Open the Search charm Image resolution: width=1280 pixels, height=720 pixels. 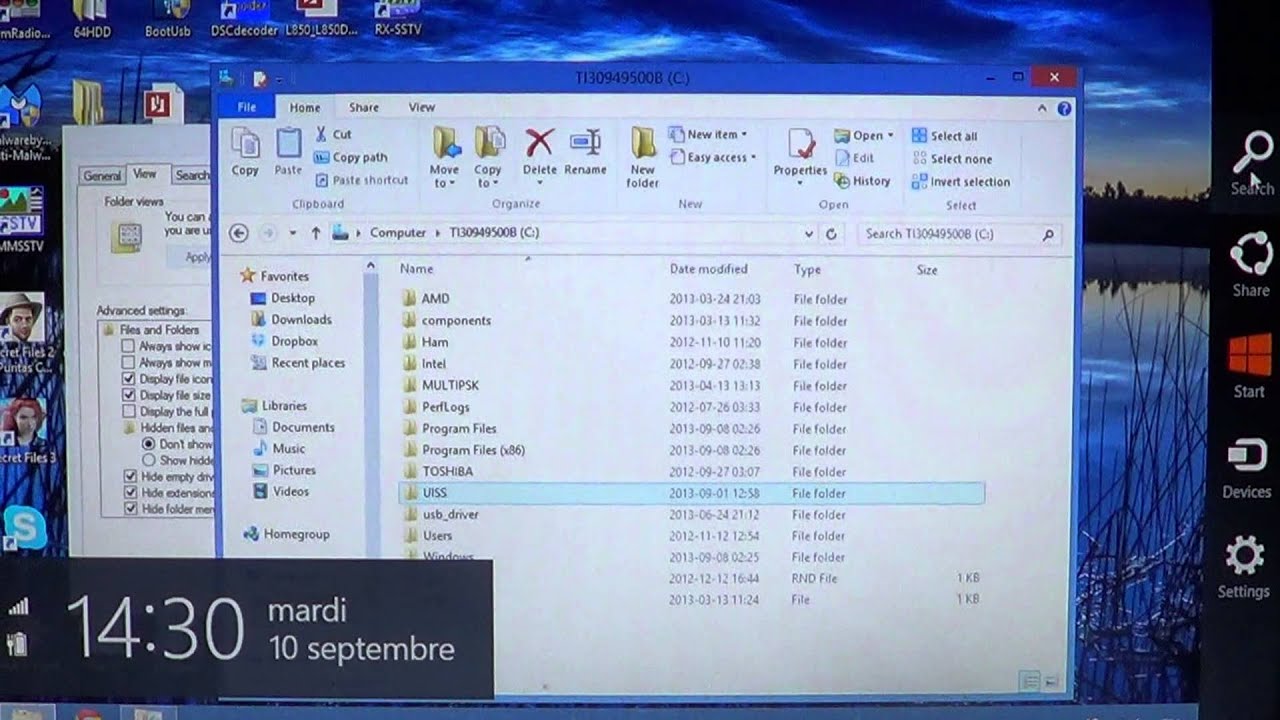click(x=1251, y=164)
